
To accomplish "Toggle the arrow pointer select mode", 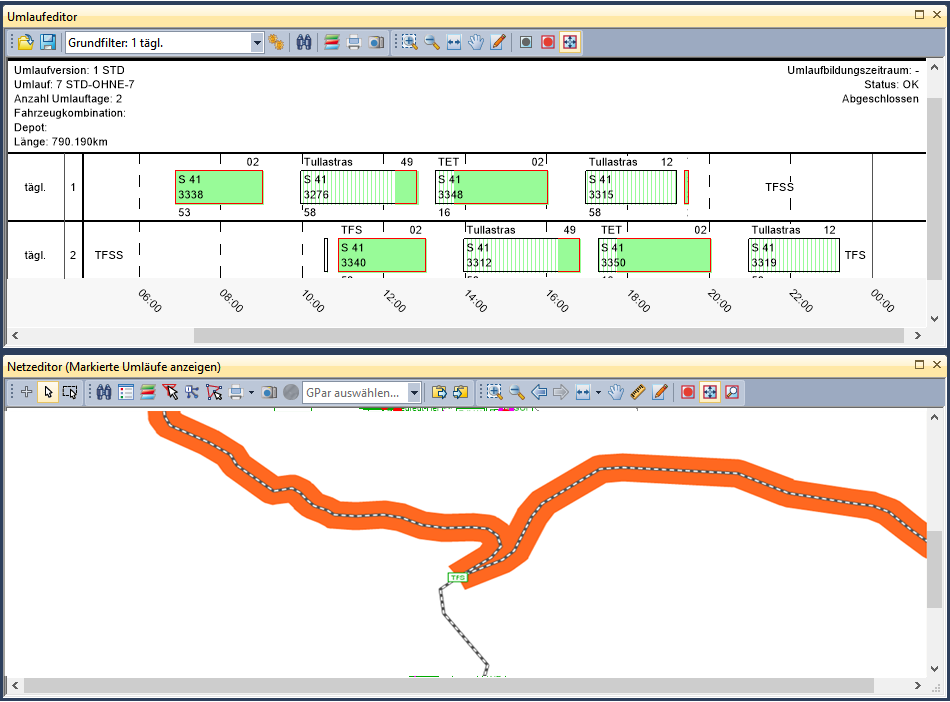I will pyautogui.click(x=47, y=392).
